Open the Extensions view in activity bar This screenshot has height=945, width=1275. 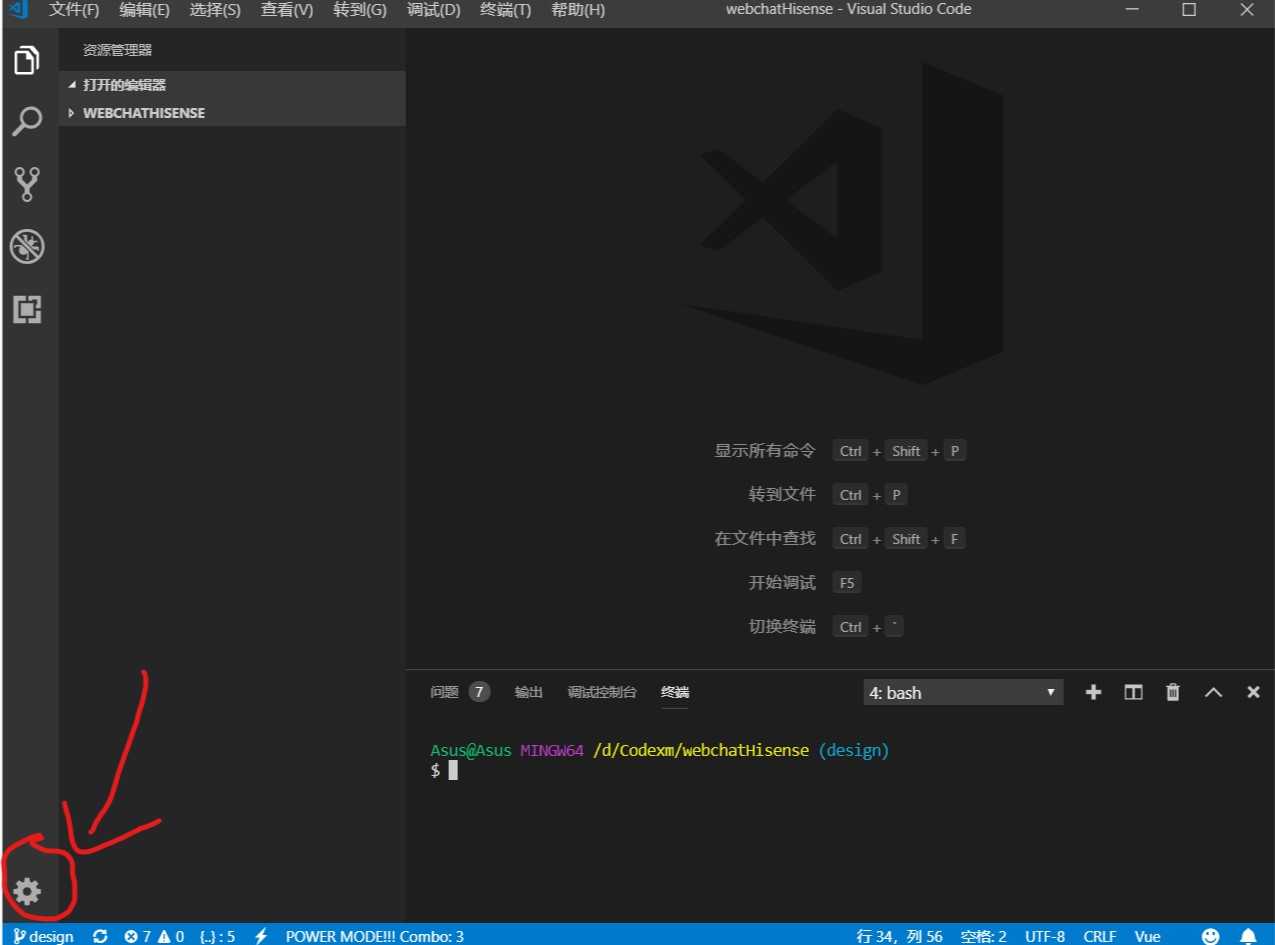27,310
